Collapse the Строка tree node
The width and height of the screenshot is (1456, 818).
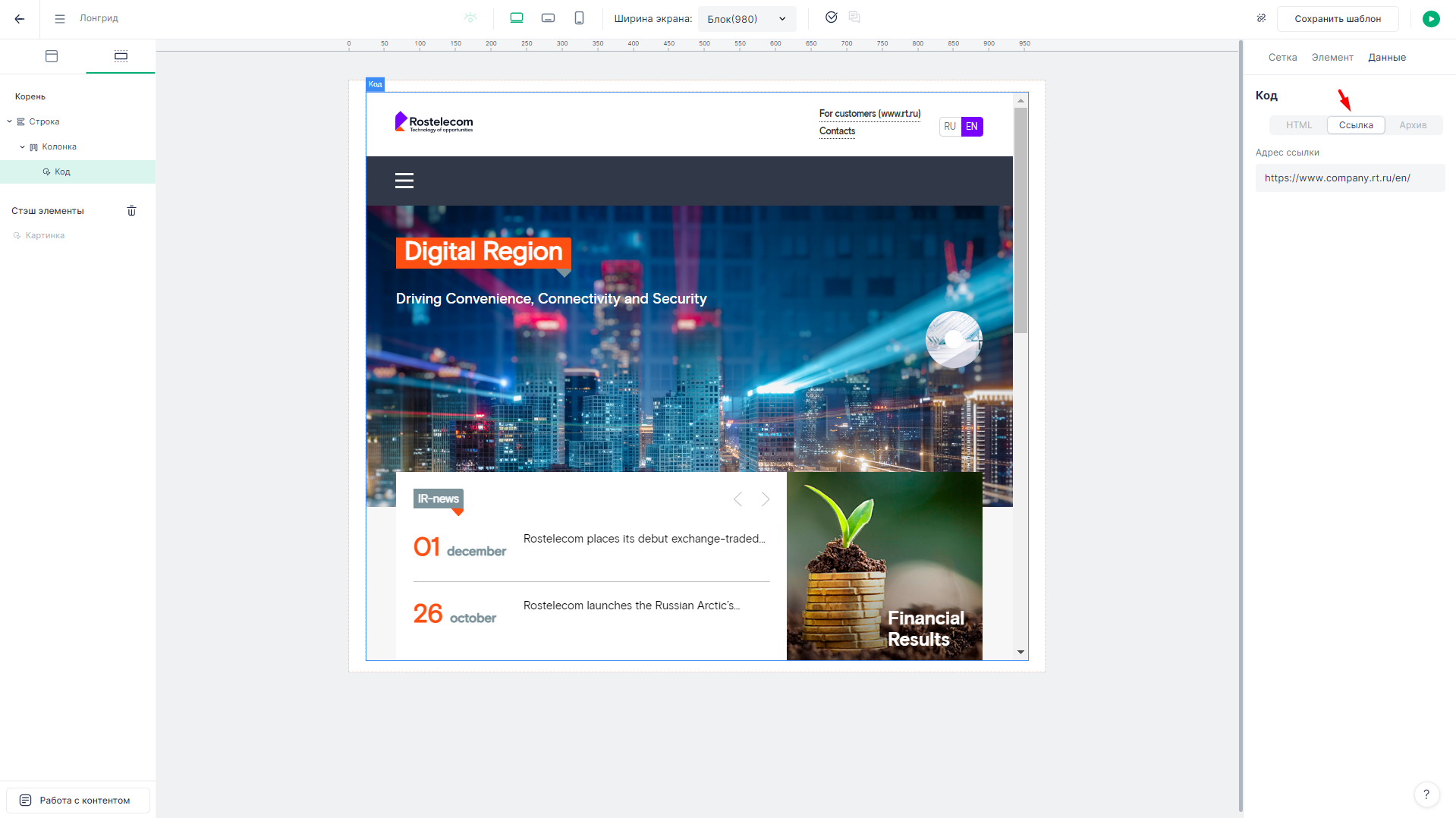(x=10, y=121)
